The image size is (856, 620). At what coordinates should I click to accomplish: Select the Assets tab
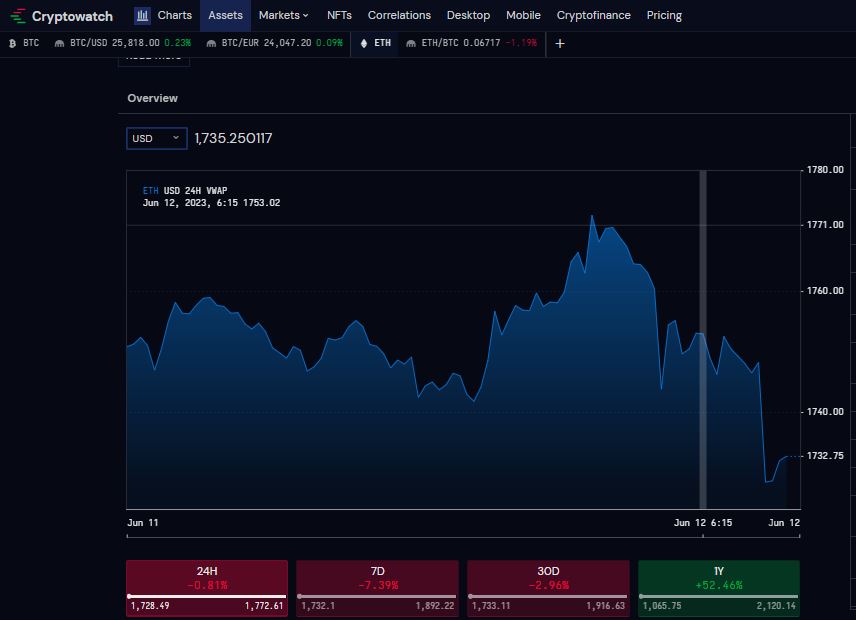pyautogui.click(x=225, y=15)
